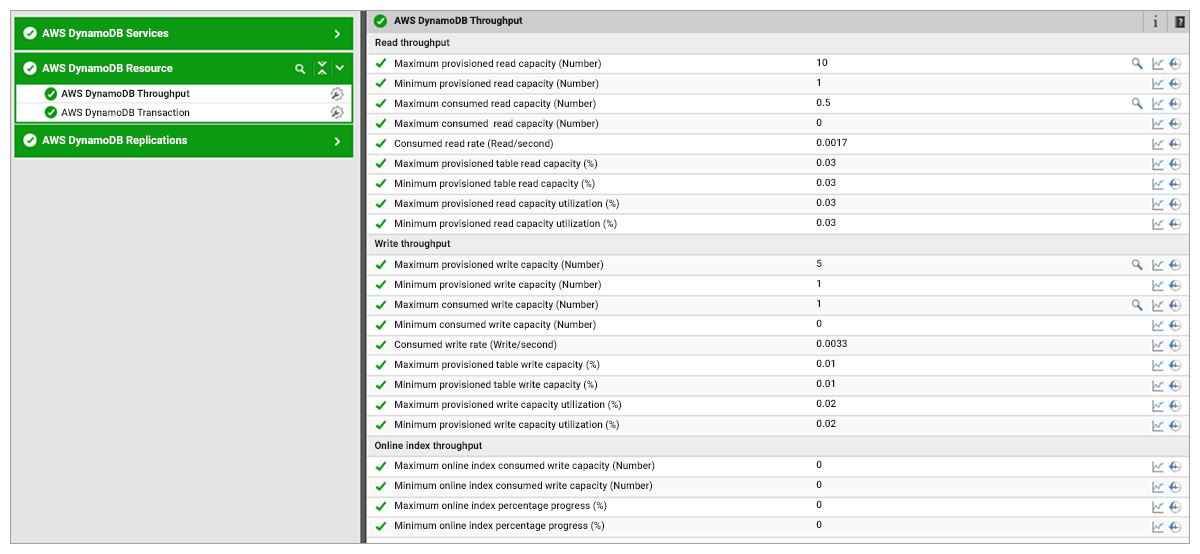Click magnifier icon for Maximum provisioned write capacity
The height and width of the screenshot is (554, 1200).
coord(1137,265)
